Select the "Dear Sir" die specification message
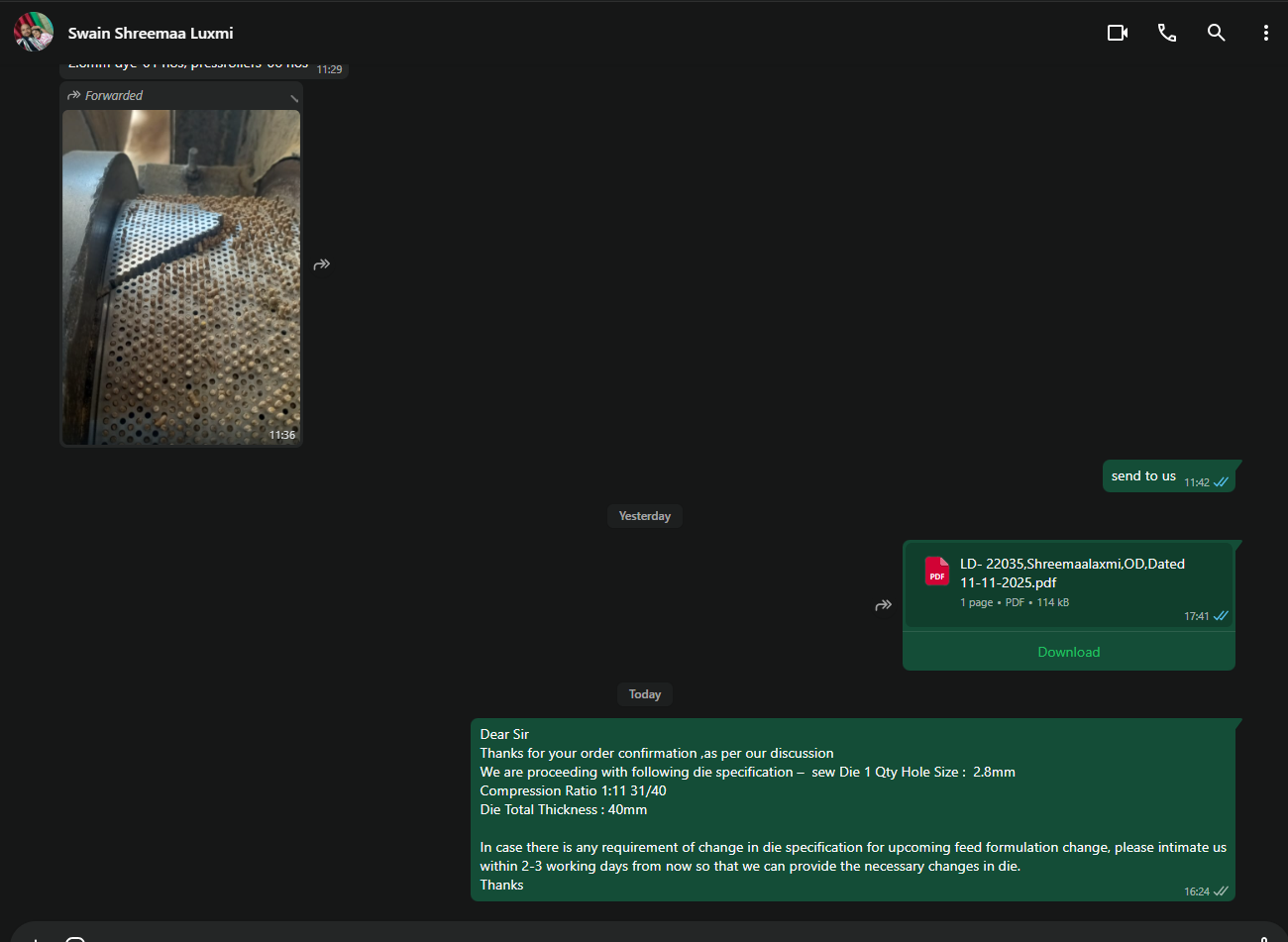The width and height of the screenshot is (1288, 942). tap(852, 809)
